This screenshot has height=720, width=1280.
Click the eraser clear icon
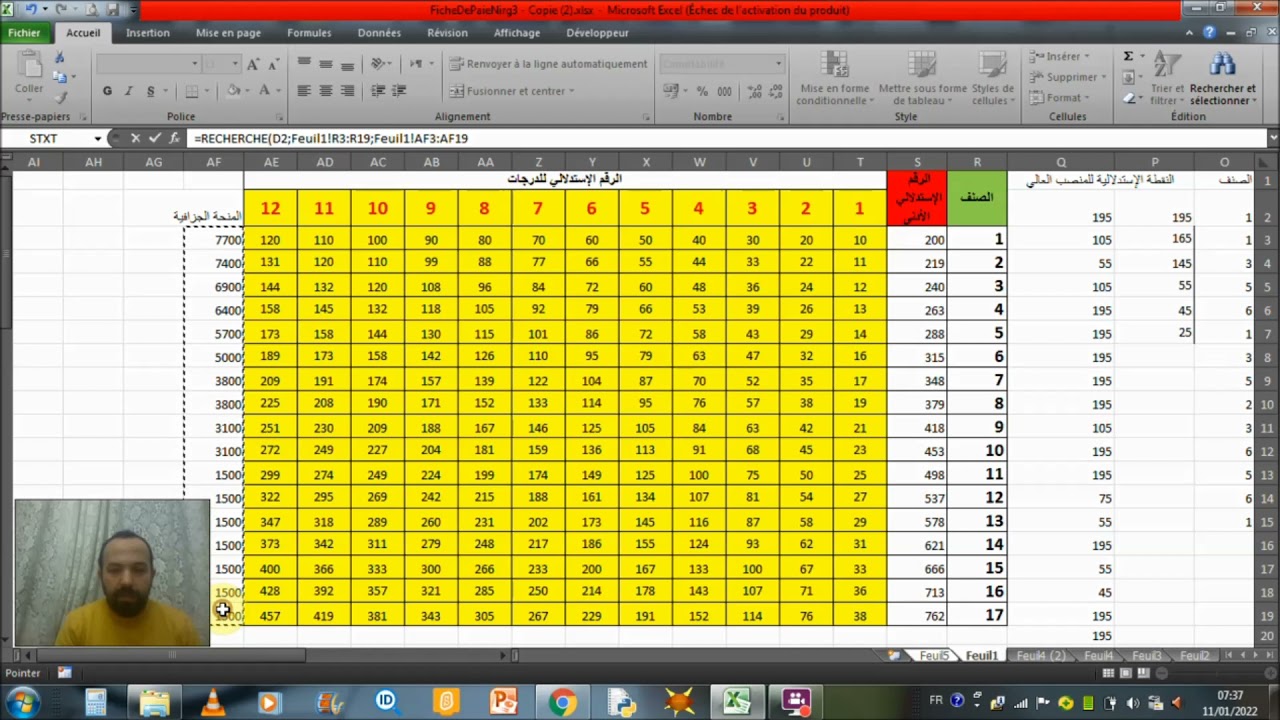click(x=1129, y=98)
